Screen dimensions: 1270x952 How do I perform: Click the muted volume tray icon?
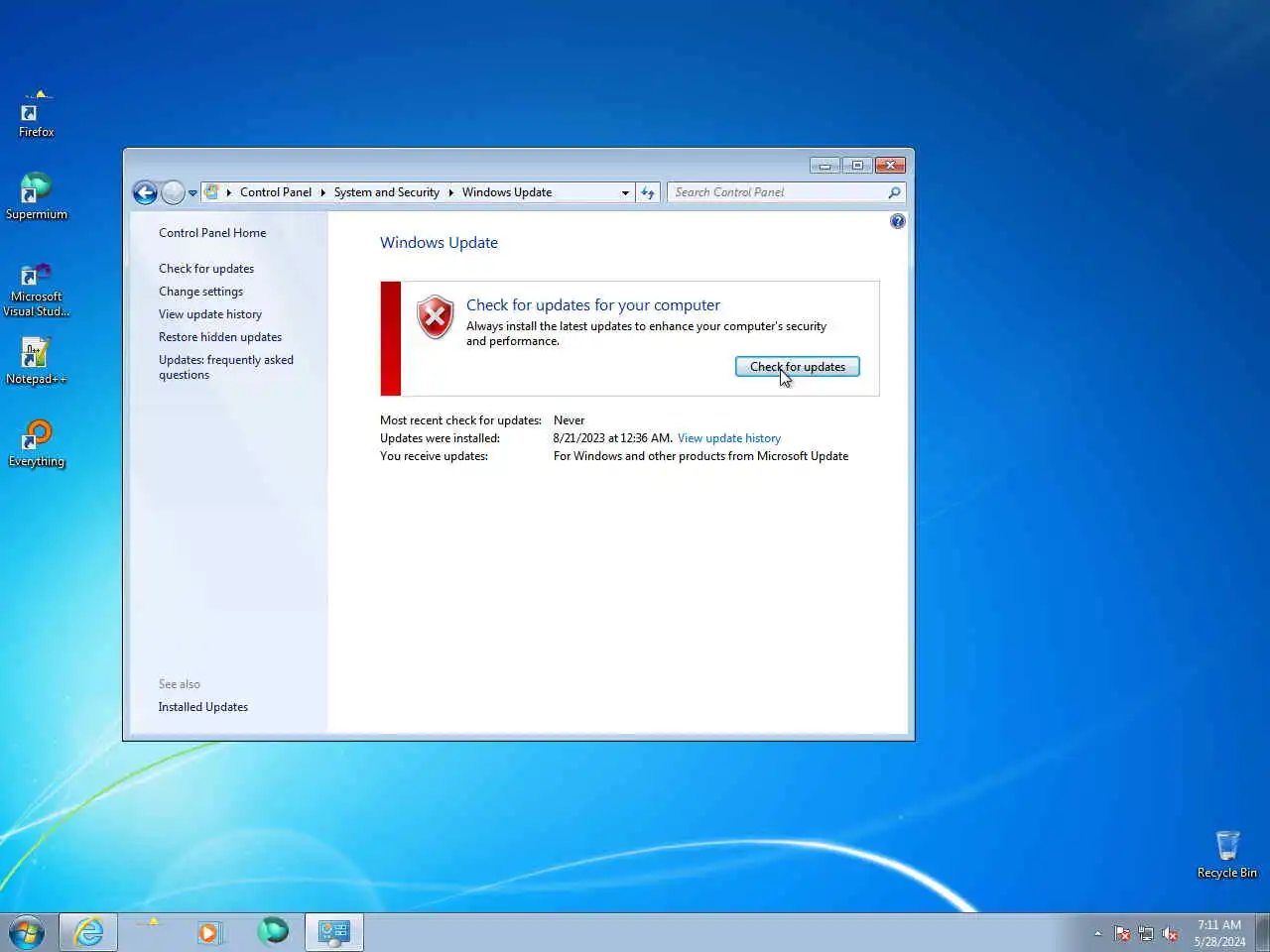coord(1170,933)
